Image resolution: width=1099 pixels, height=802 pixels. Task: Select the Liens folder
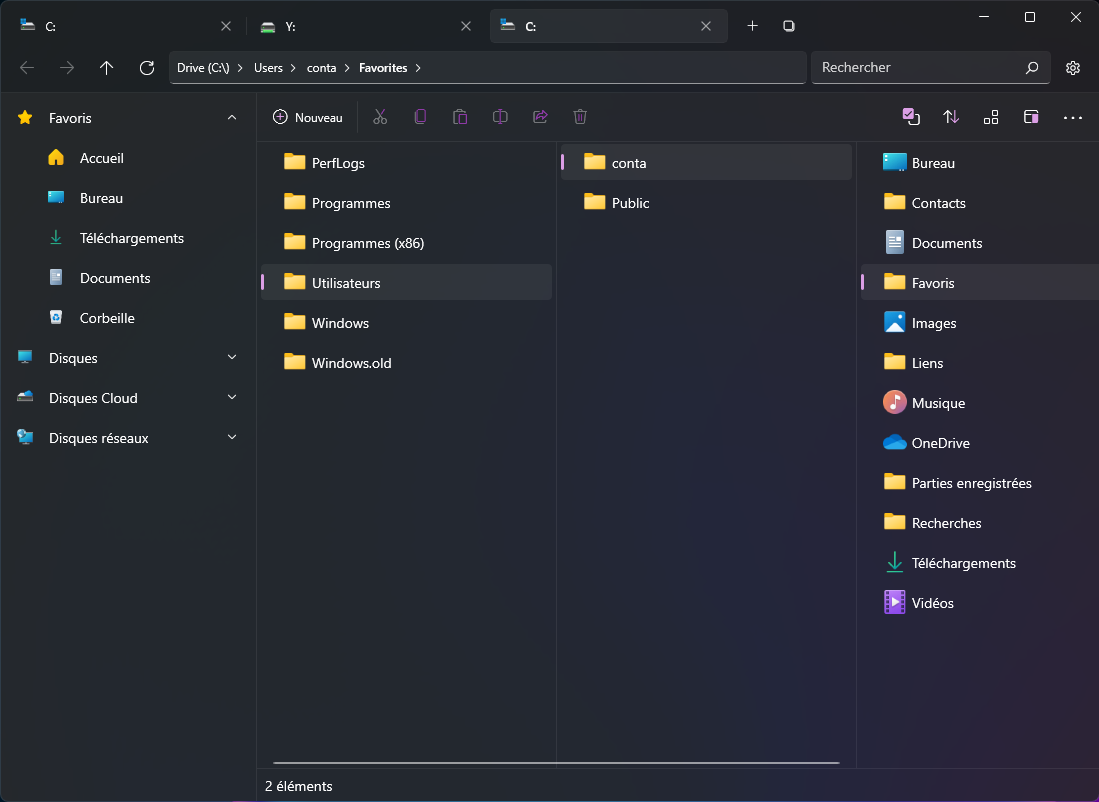point(979,363)
